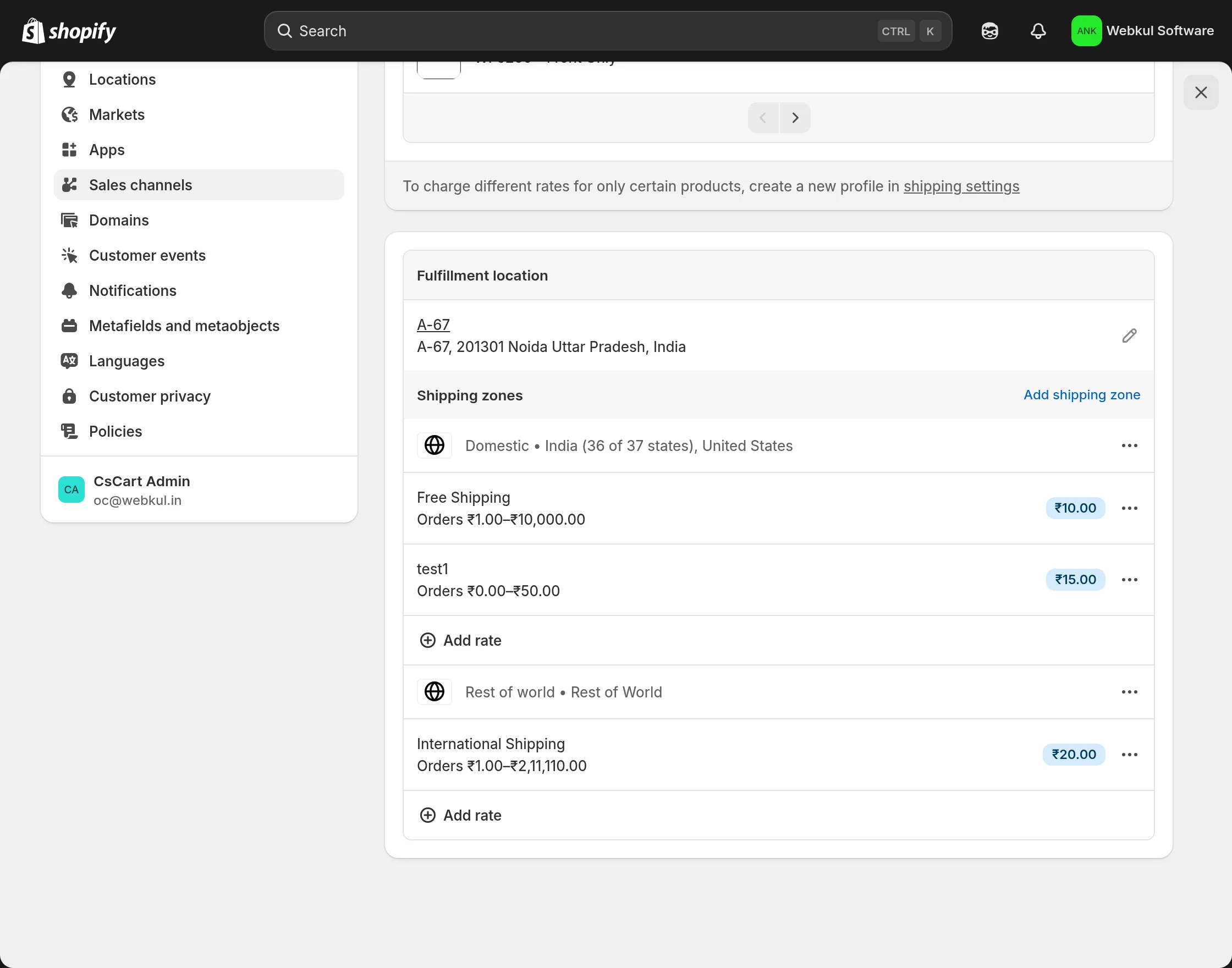Open options menu for Domestic shipping zone
Screen dimensions: 1232x968
click(1129, 446)
